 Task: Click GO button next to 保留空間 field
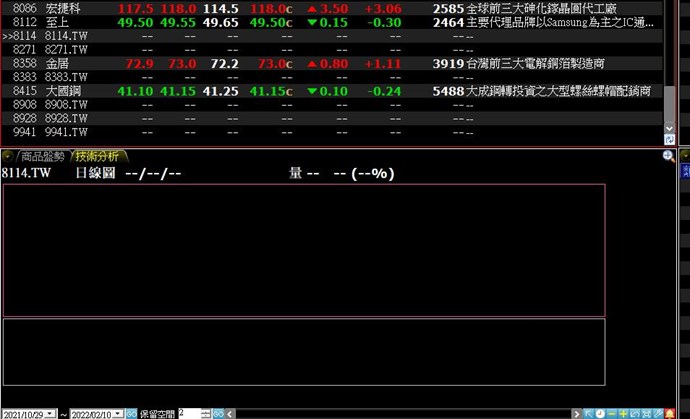(x=218, y=414)
